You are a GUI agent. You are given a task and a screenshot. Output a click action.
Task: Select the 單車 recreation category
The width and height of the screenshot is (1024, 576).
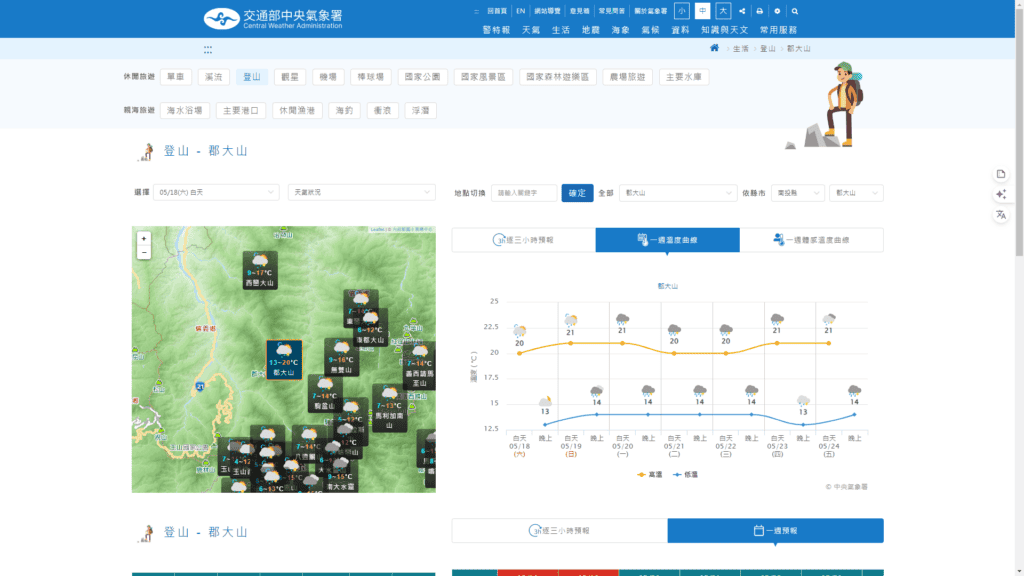point(176,77)
